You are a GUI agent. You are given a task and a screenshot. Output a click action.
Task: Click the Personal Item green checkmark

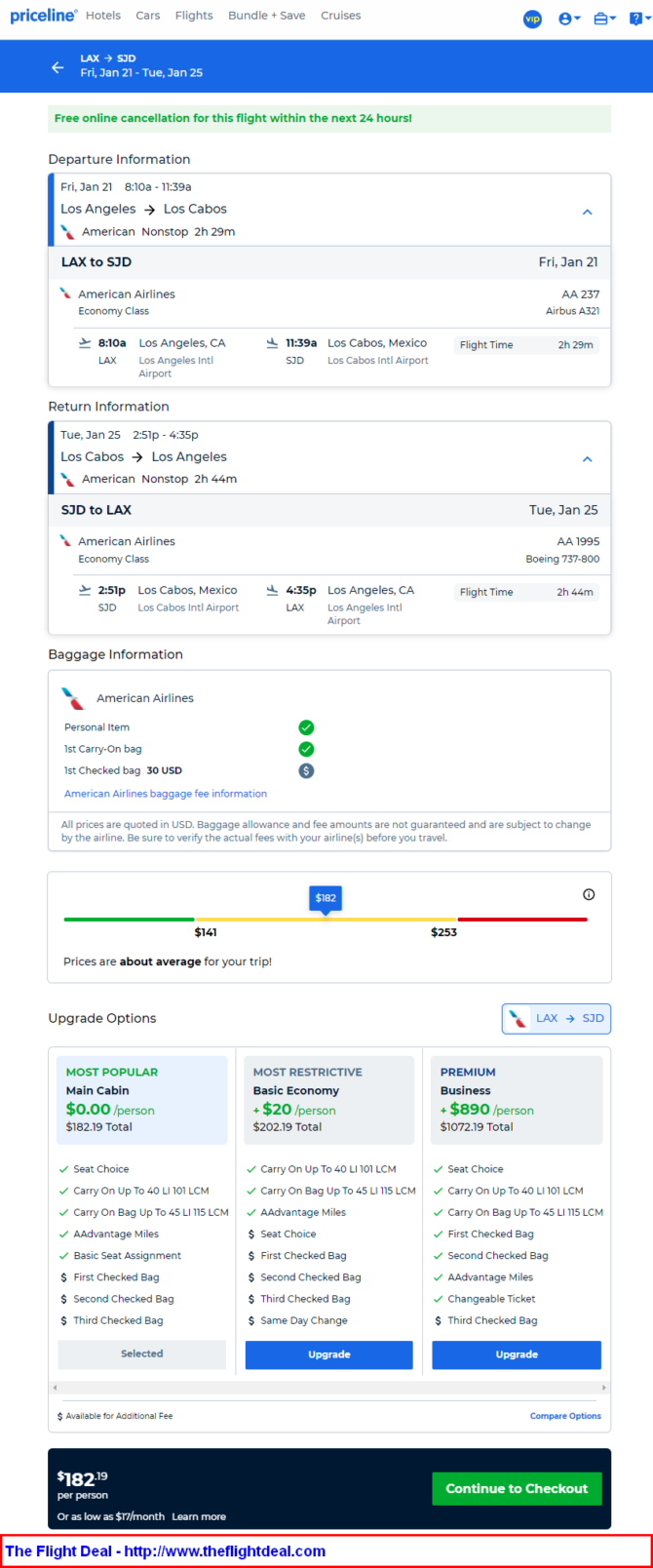point(306,727)
